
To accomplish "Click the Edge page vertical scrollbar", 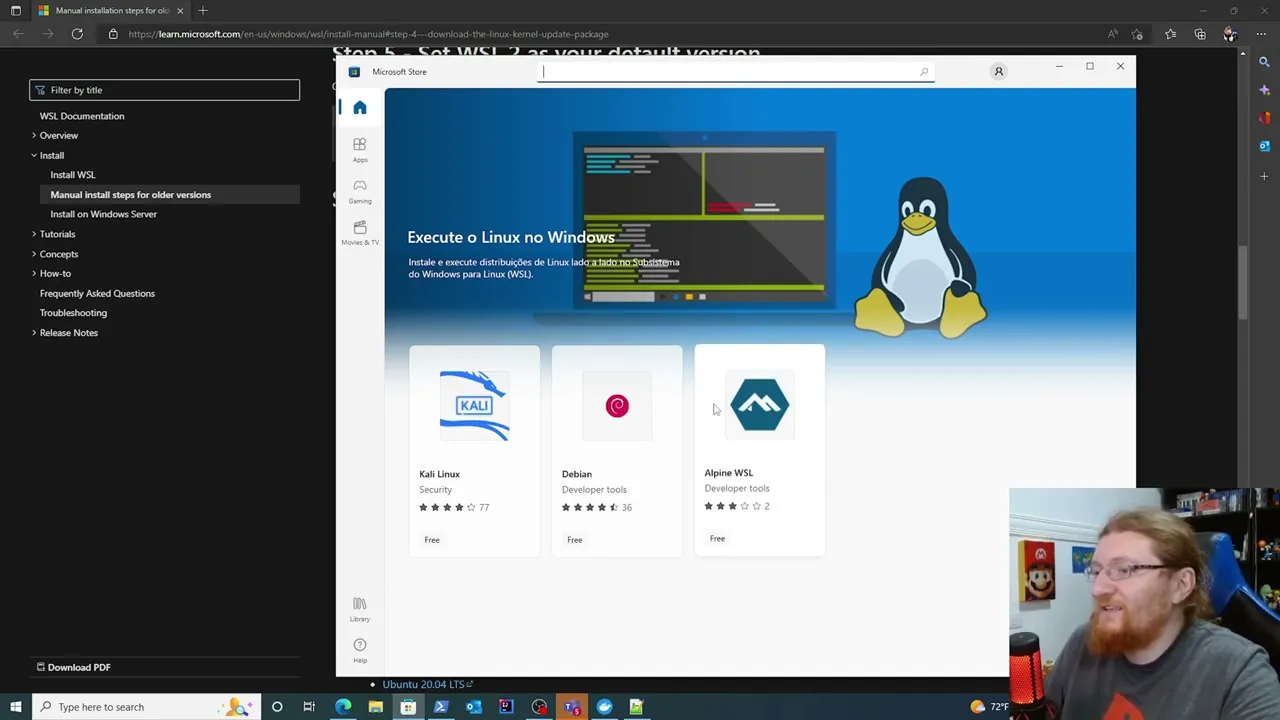I will 1243,285.
